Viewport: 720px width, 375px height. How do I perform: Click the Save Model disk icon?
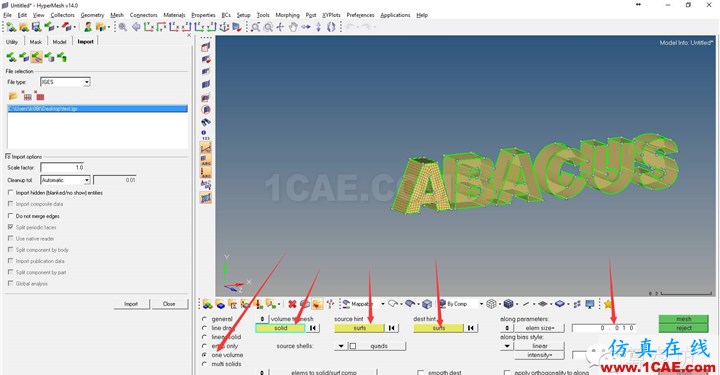(x=36, y=27)
